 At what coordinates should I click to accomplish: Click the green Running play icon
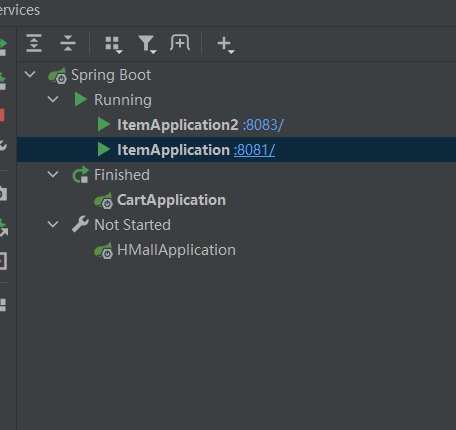pos(81,99)
